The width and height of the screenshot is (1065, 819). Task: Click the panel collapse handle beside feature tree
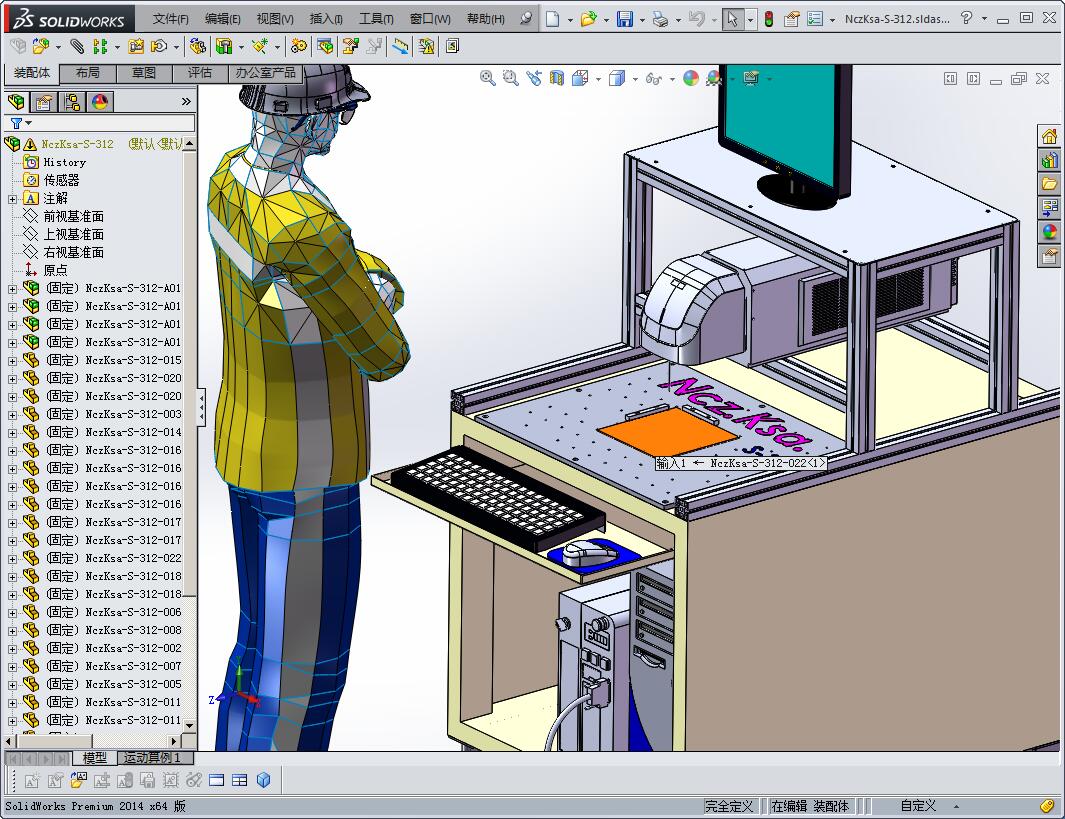click(202, 407)
